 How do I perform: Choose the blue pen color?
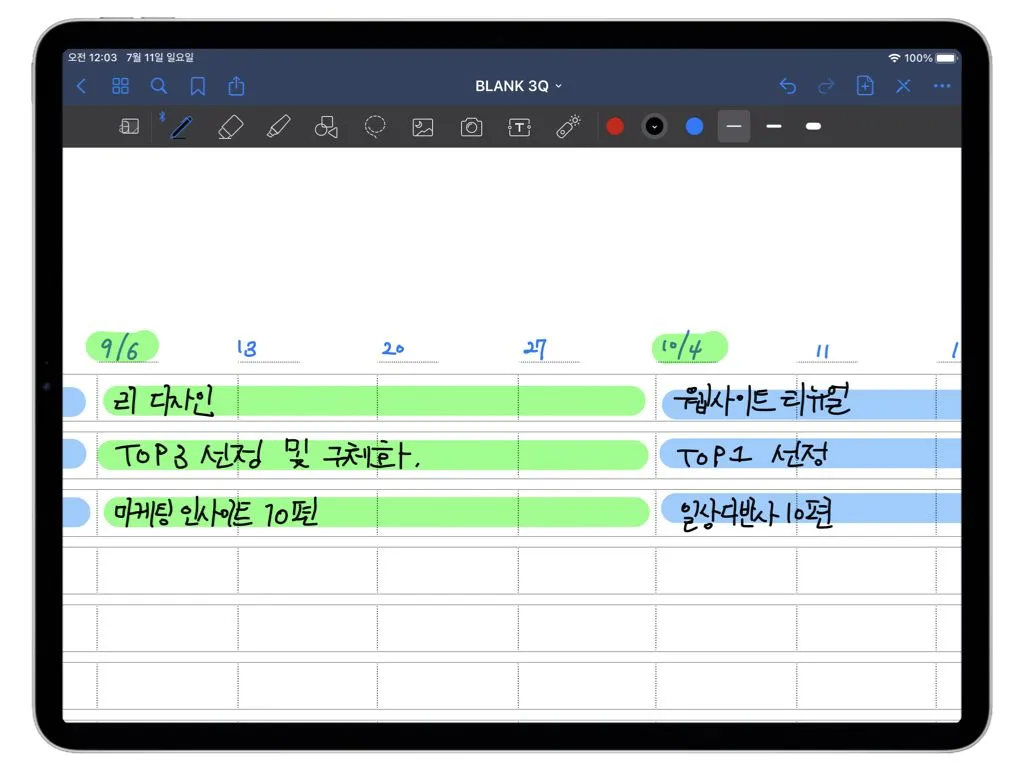(x=694, y=126)
